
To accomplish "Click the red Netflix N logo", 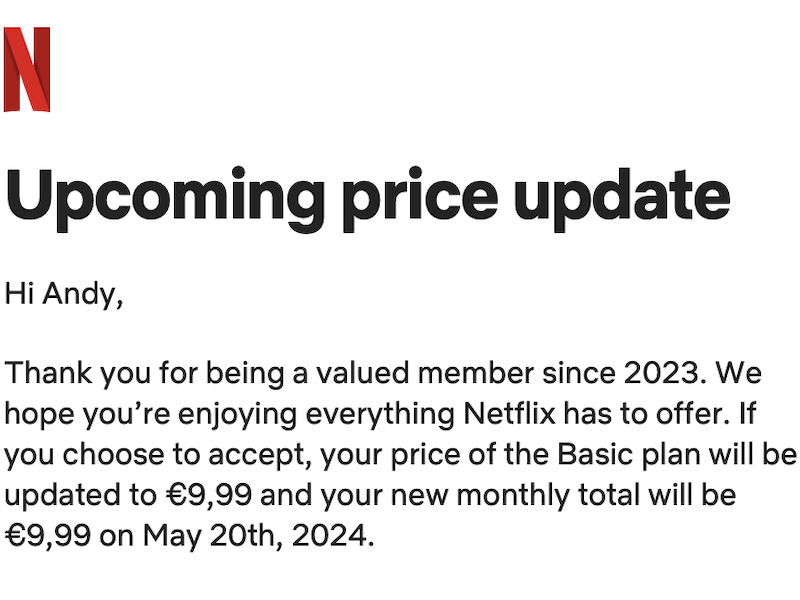I will [x=27, y=69].
